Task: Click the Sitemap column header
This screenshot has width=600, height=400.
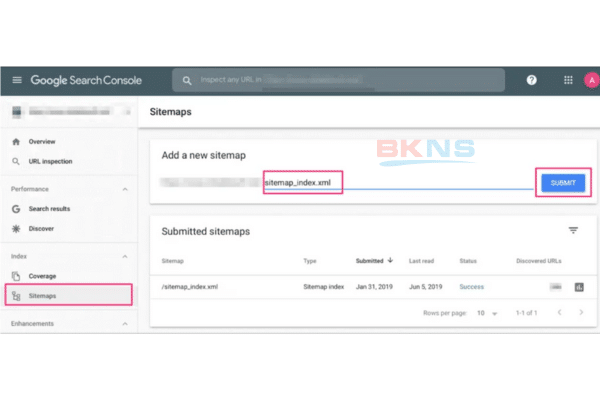Action: (173, 261)
